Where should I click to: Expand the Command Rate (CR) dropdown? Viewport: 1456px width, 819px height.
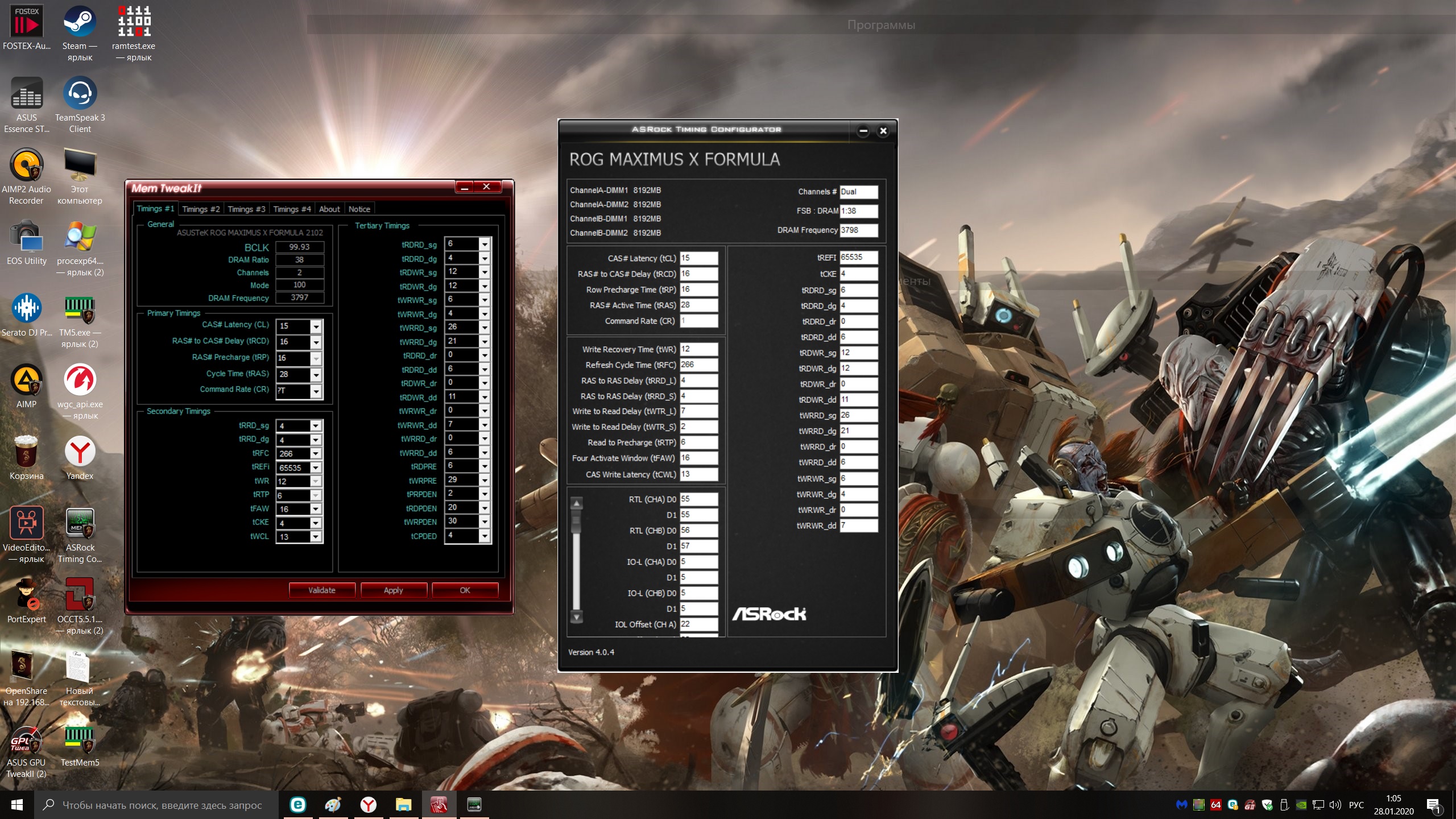316,391
